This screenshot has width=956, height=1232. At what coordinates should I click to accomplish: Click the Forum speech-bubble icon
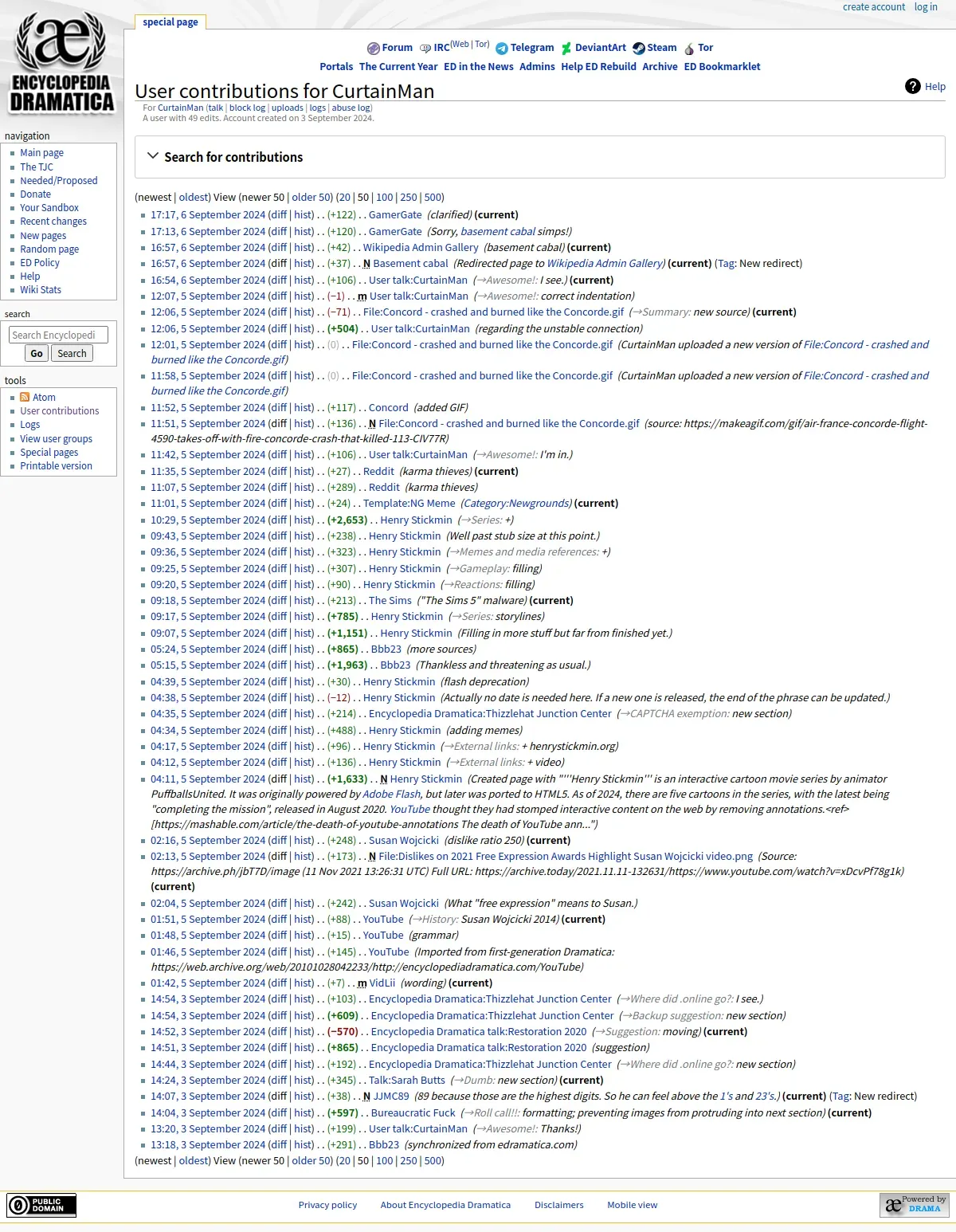click(373, 49)
